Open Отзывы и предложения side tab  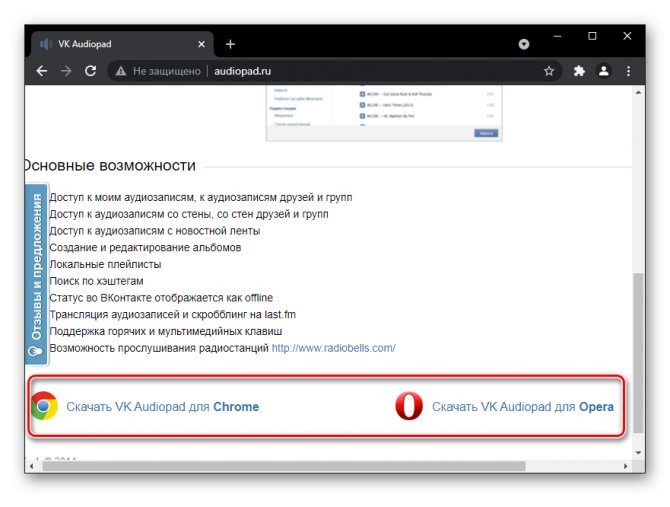(x=37, y=274)
